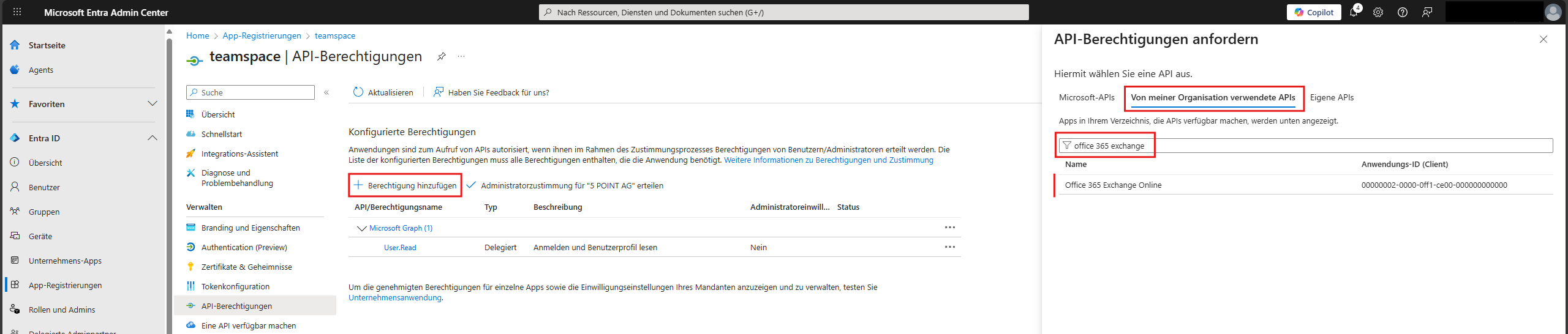The image size is (1568, 334).
Task: Open the User.Read permission link
Action: coord(400,248)
